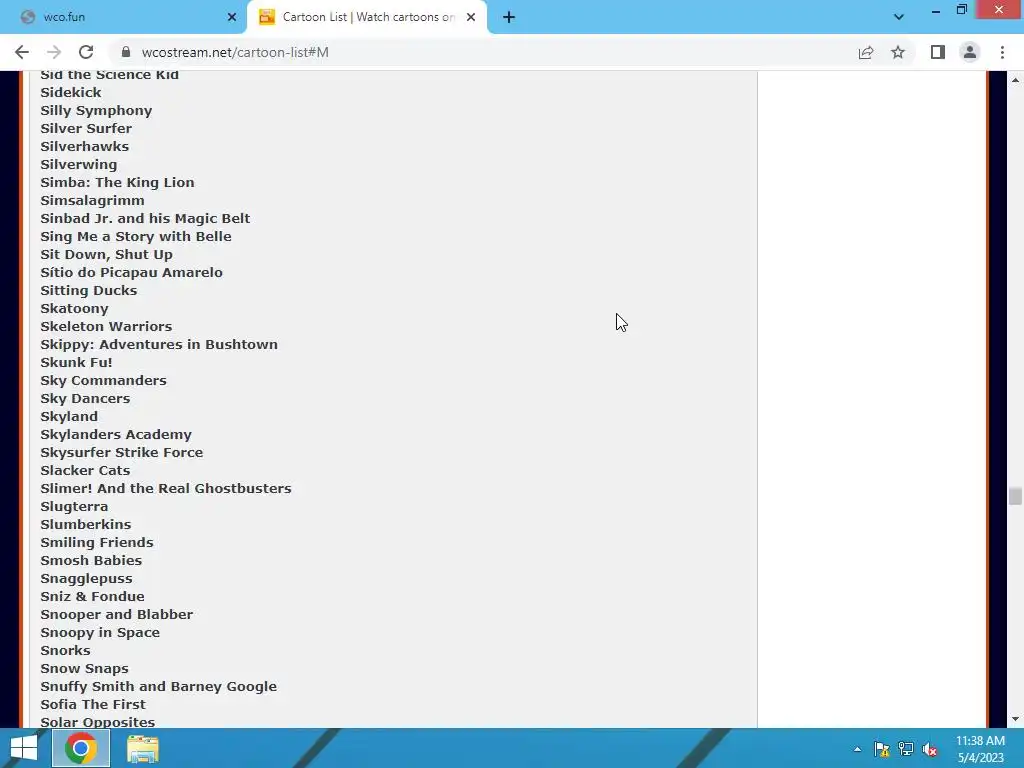Screen dimensions: 1024x768
Task: Open a new browser tab
Action: tap(509, 17)
